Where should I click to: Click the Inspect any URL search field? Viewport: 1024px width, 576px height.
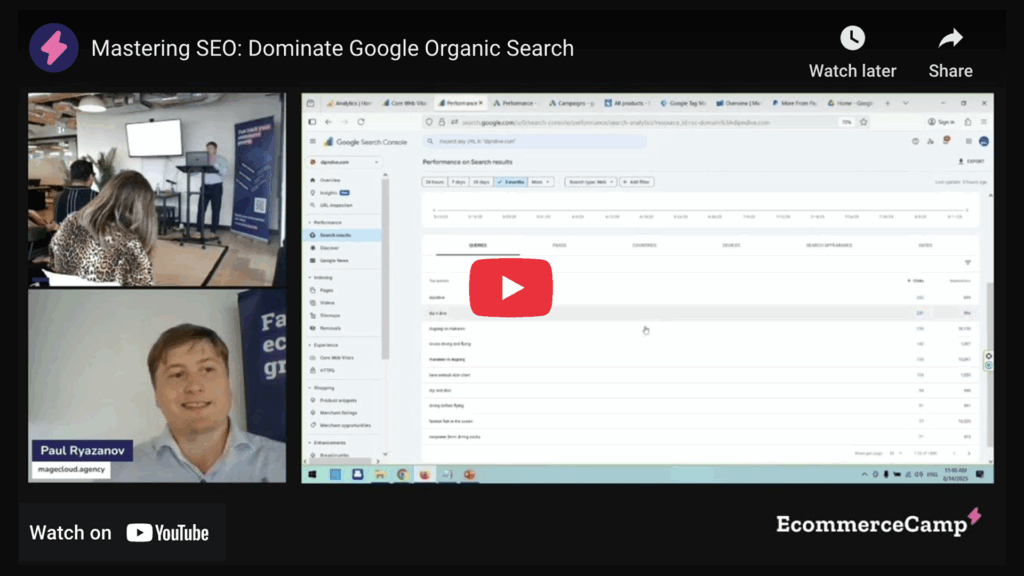pyautogui.click(x=534, y=141)
